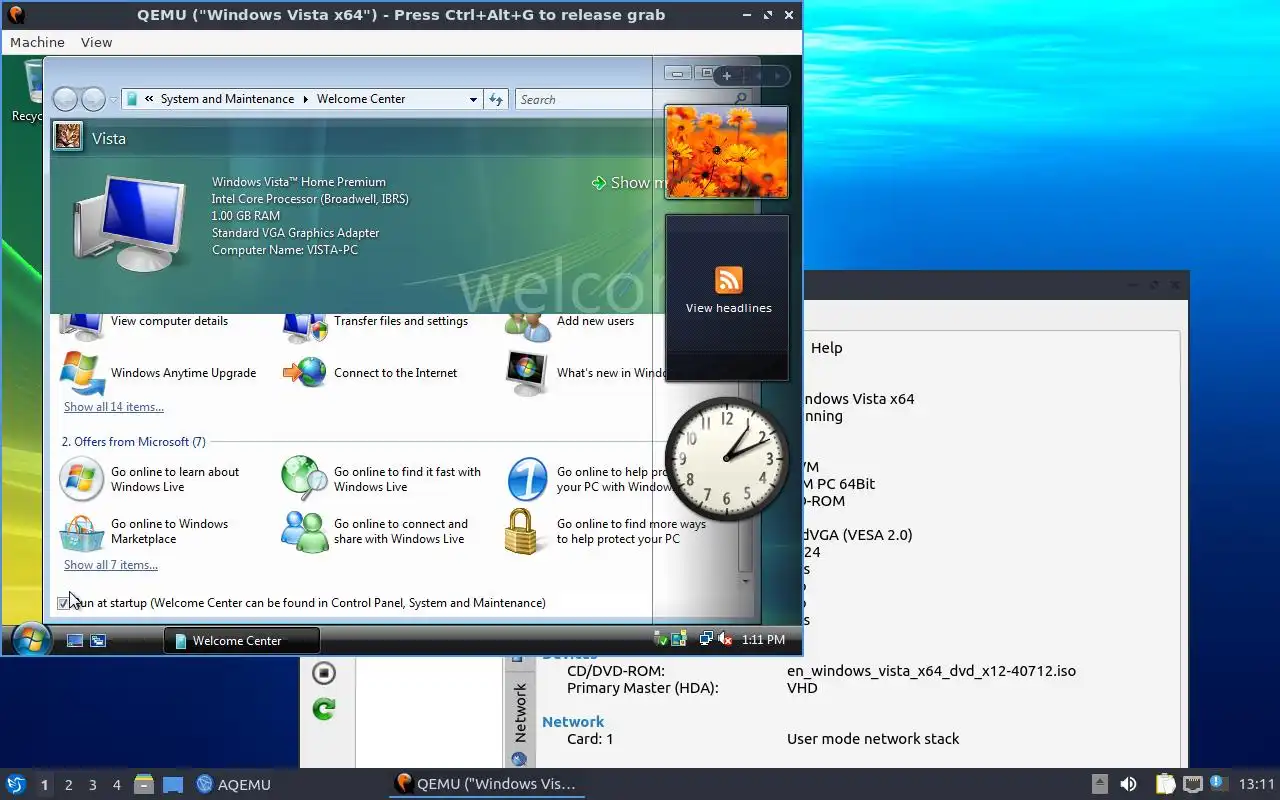Click the QEMU Windows Vista host taskbar button

tap(486, 784)
